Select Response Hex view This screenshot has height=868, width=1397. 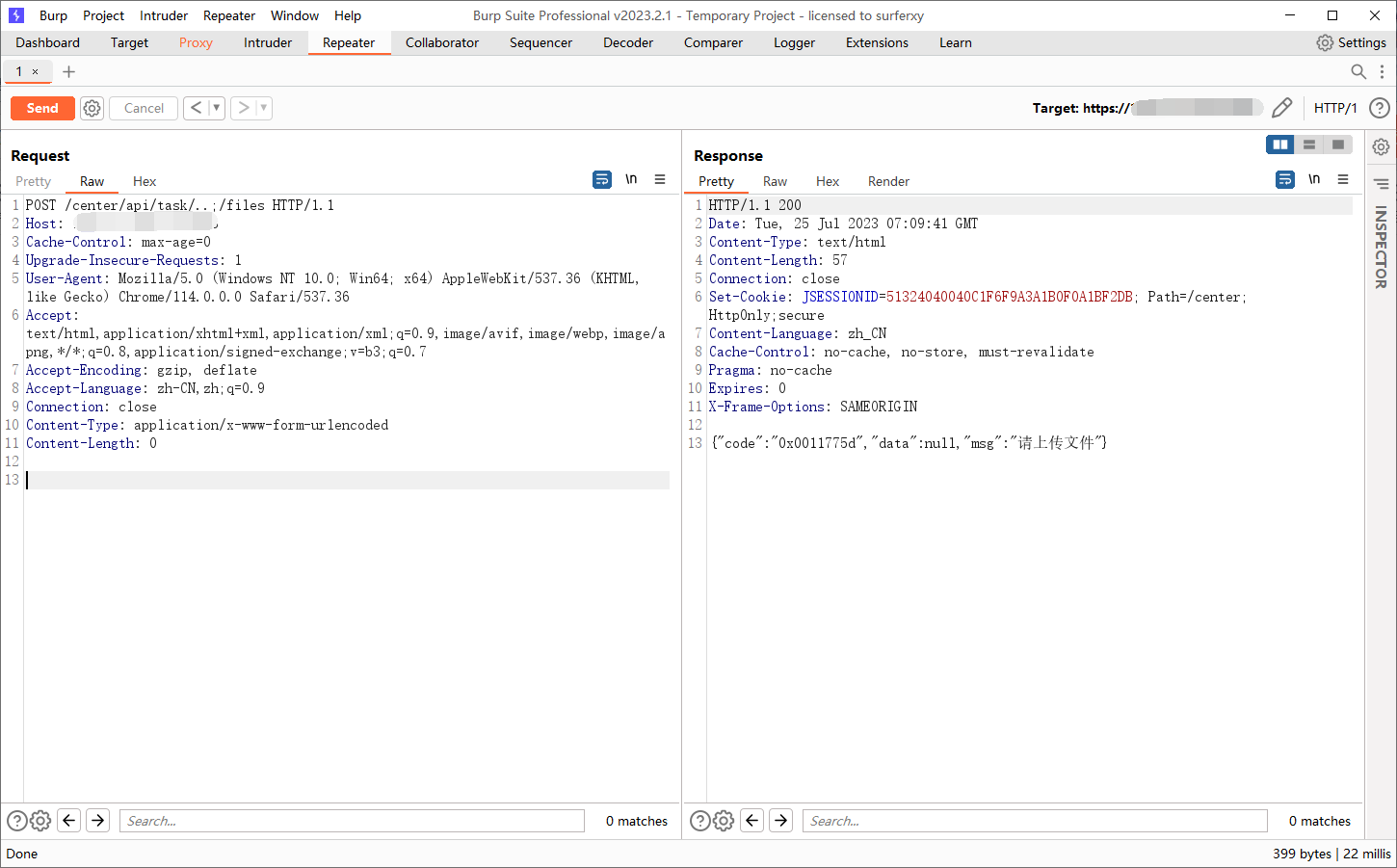tap(828, 181)
